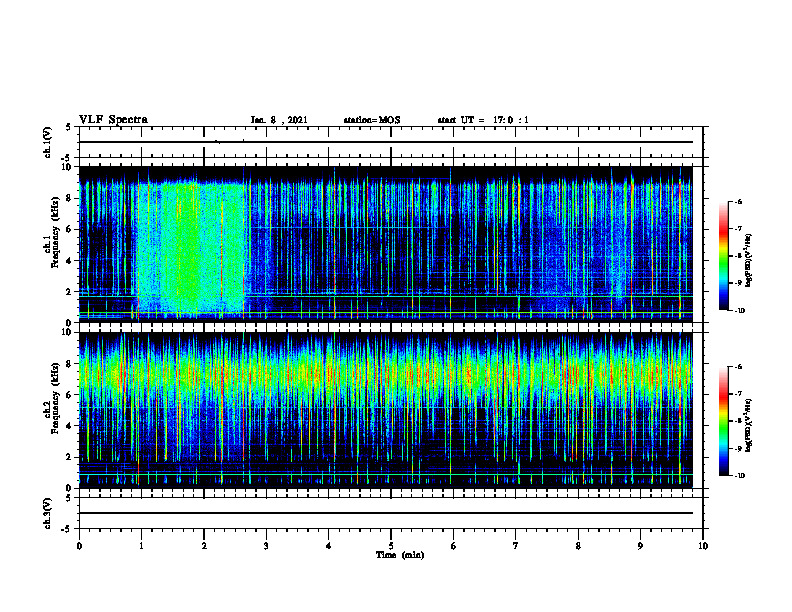
Task: Click the "7" tick on Time axis
Action: [x=516, y=546]
